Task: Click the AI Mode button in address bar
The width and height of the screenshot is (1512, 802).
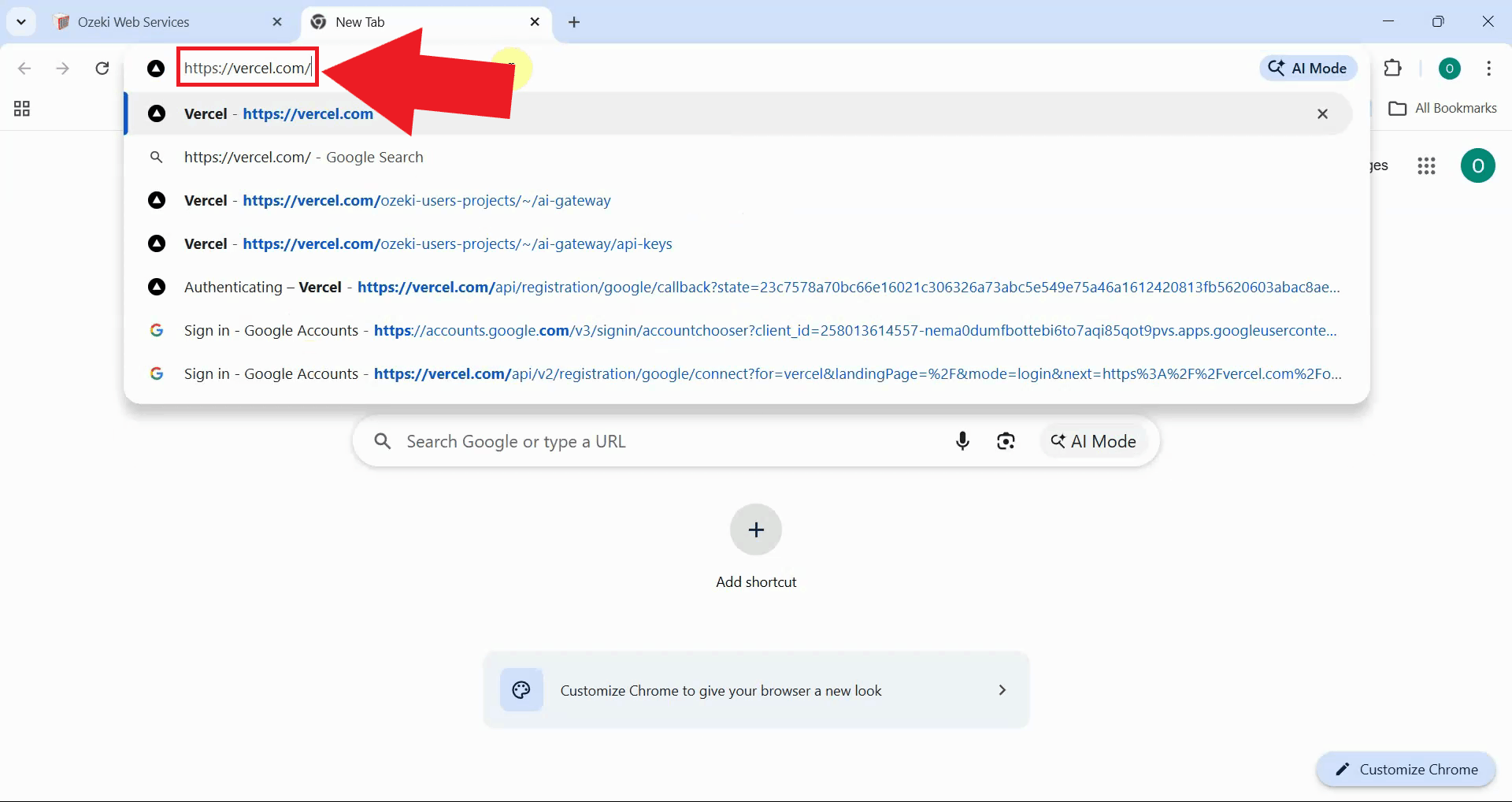Action: tap(1308, 69)
